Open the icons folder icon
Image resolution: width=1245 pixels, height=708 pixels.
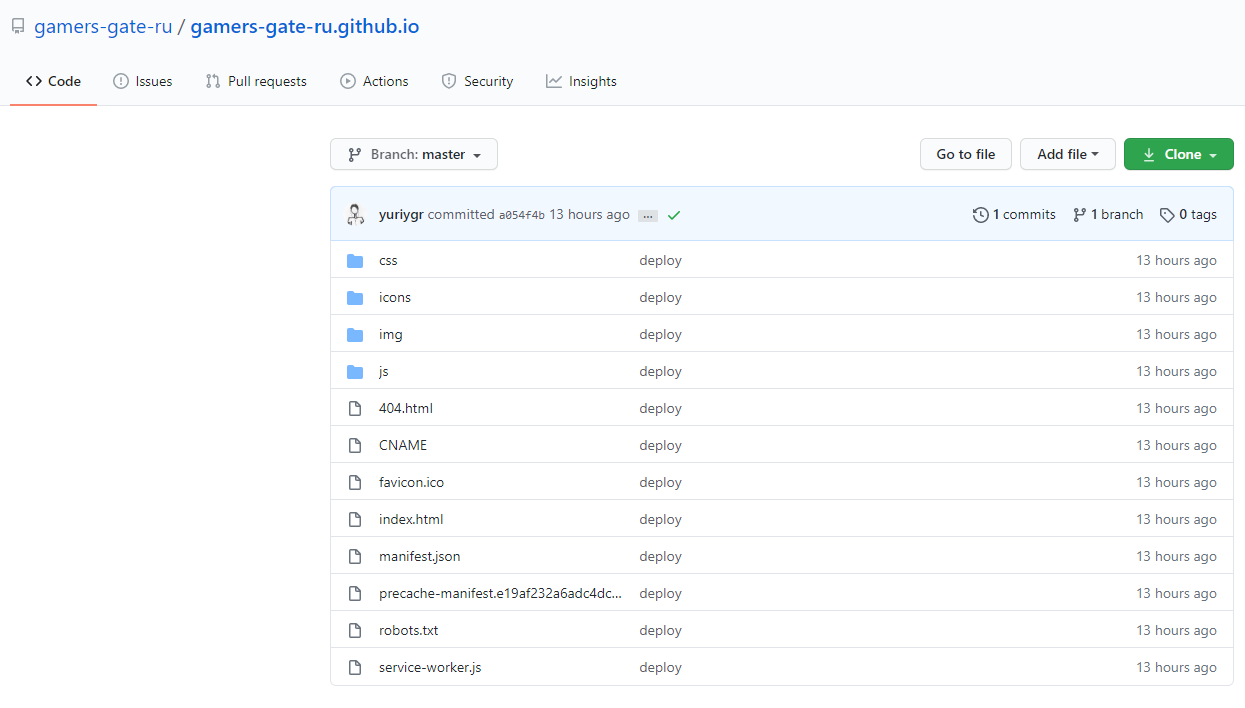pos(355,298)
